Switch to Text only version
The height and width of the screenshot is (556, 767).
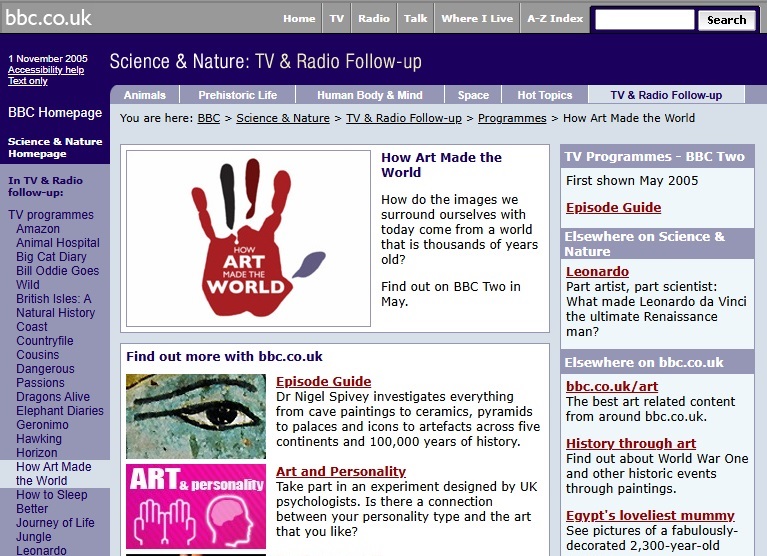tap(27, 81)
